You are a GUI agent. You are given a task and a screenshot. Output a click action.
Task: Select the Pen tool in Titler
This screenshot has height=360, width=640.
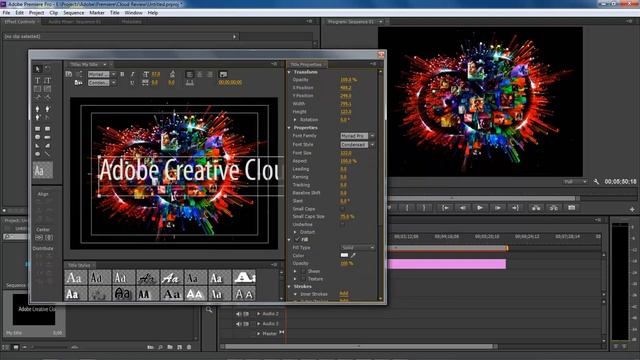38,109
